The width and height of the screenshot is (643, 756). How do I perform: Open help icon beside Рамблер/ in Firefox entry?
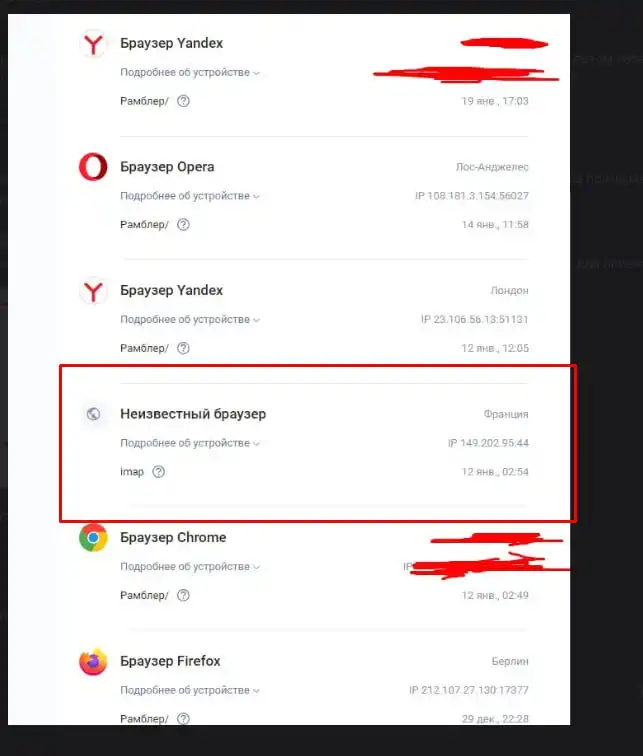coord(183,719)
